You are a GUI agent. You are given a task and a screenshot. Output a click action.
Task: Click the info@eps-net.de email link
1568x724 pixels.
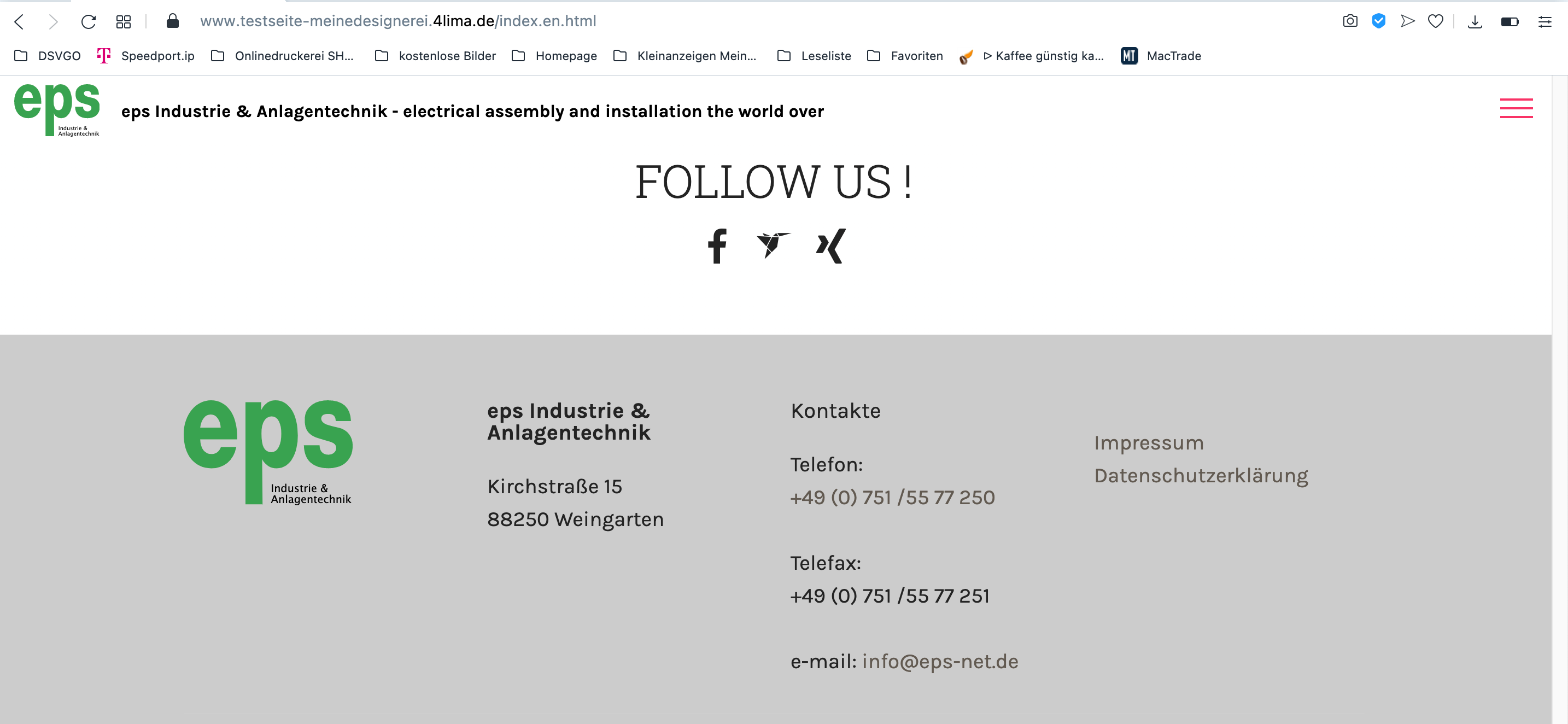940,661
